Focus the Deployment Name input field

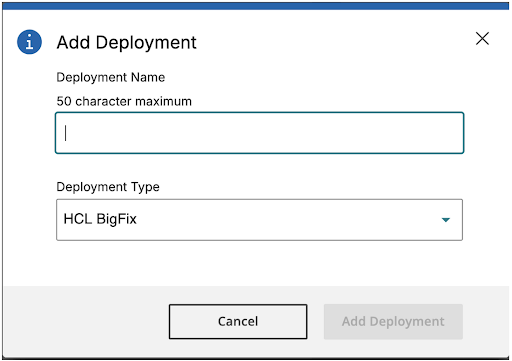coord(259,133)
